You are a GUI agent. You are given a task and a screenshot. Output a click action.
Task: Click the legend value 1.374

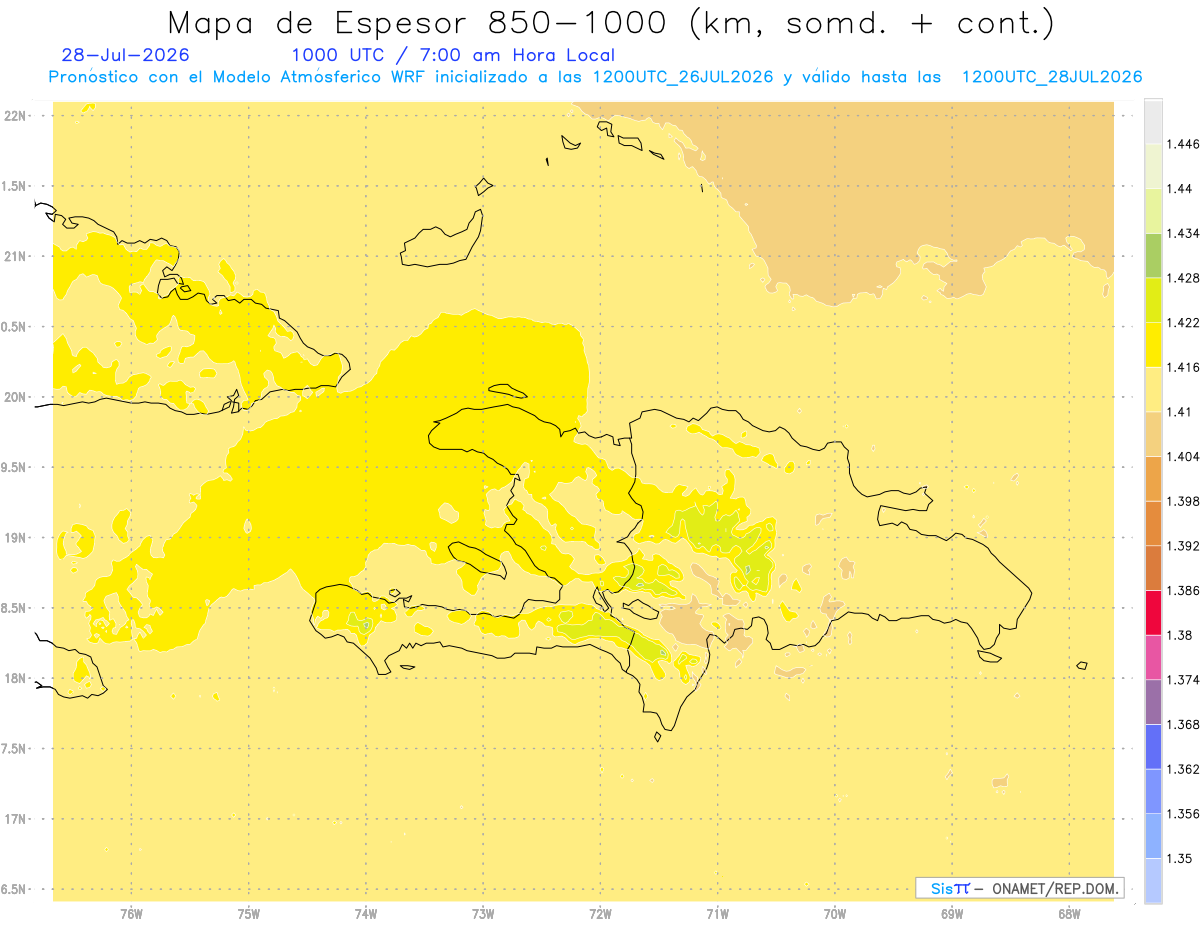click(1184, 680)
